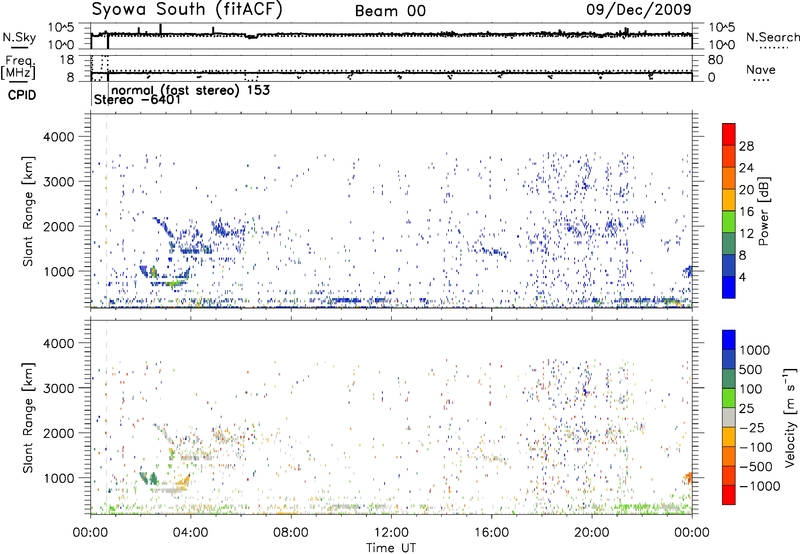
Task: Click the '-500' tick on Velocity colorbar
Action: click(756, 466)
